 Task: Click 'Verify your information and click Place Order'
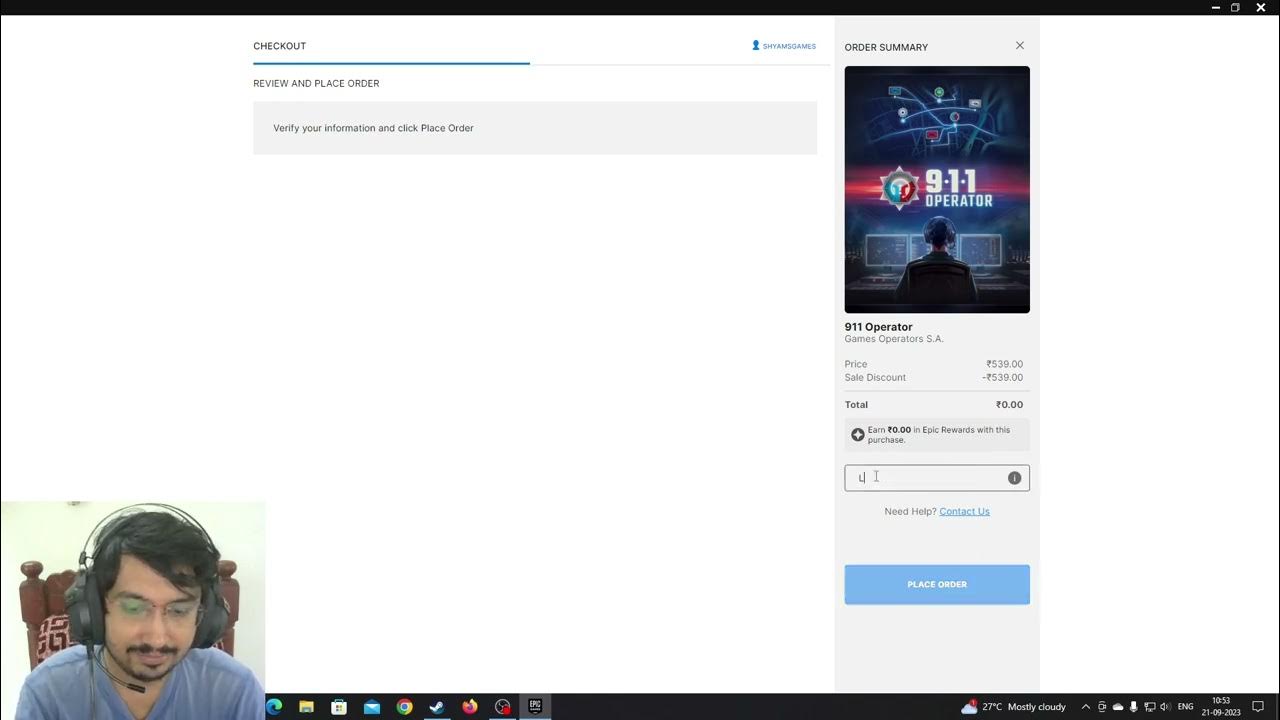[x=373, y=128]
